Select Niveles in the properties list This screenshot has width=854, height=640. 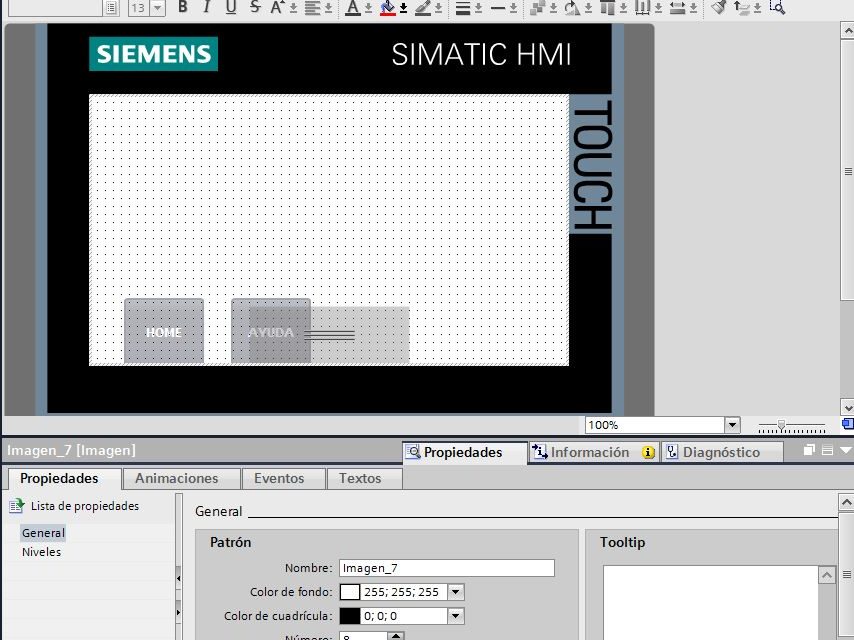pos(41,551)
